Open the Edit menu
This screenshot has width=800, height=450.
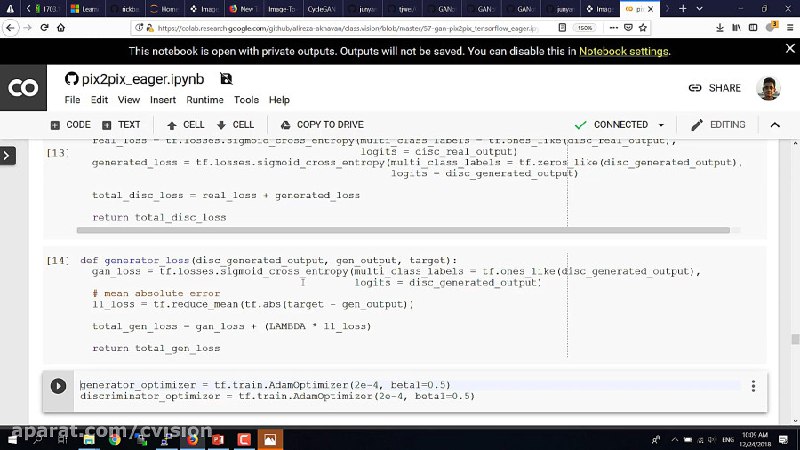[99, 100]
